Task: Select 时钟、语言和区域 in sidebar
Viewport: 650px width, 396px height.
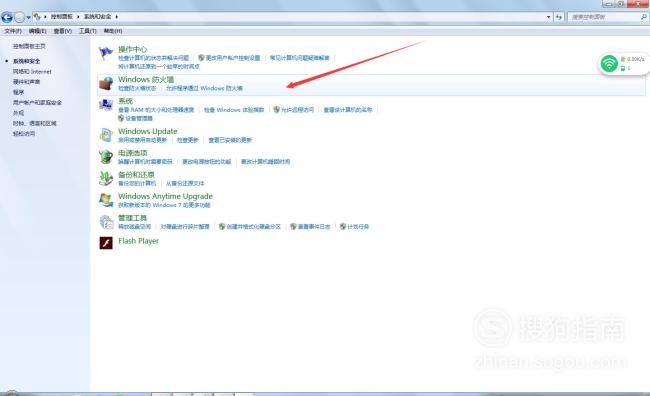Action: click(34, 123)
